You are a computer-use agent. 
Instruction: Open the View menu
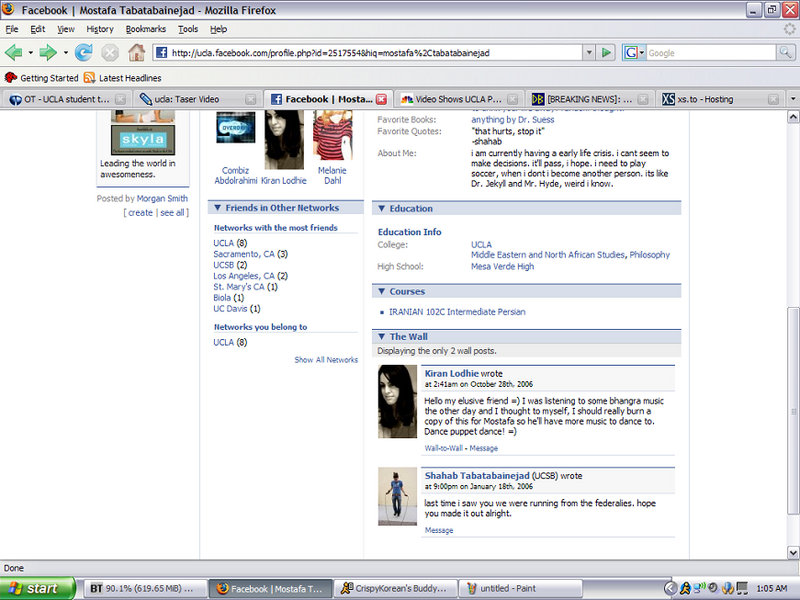[x=66, y=29]
